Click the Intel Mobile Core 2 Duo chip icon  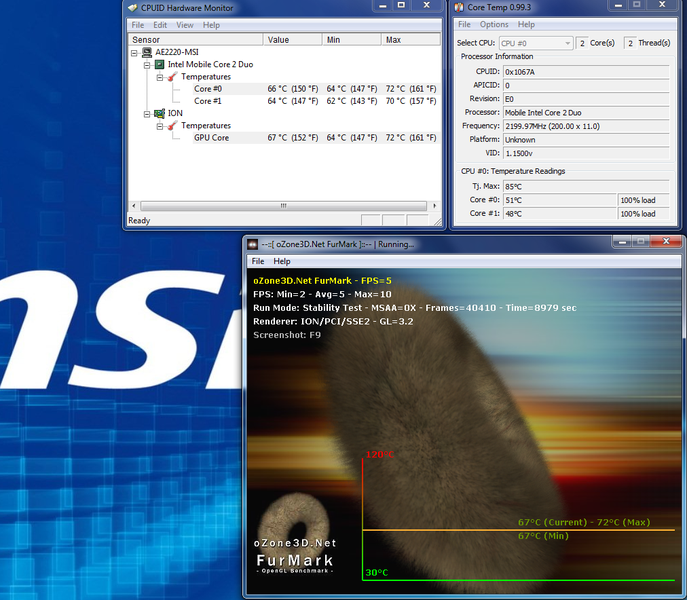(x=159, y=64)
